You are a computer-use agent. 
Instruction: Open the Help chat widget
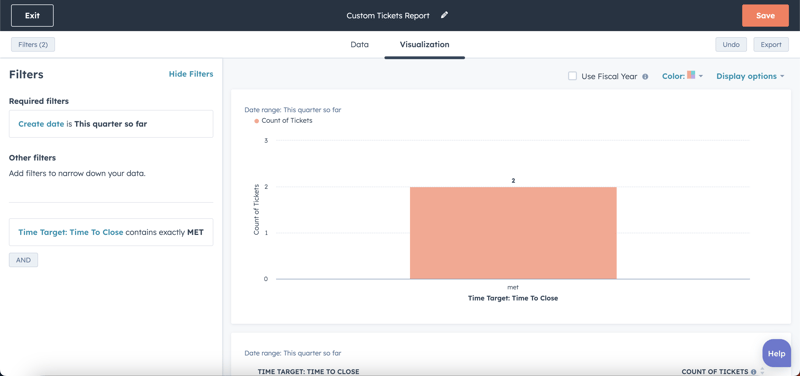click(x=776, y=354)
